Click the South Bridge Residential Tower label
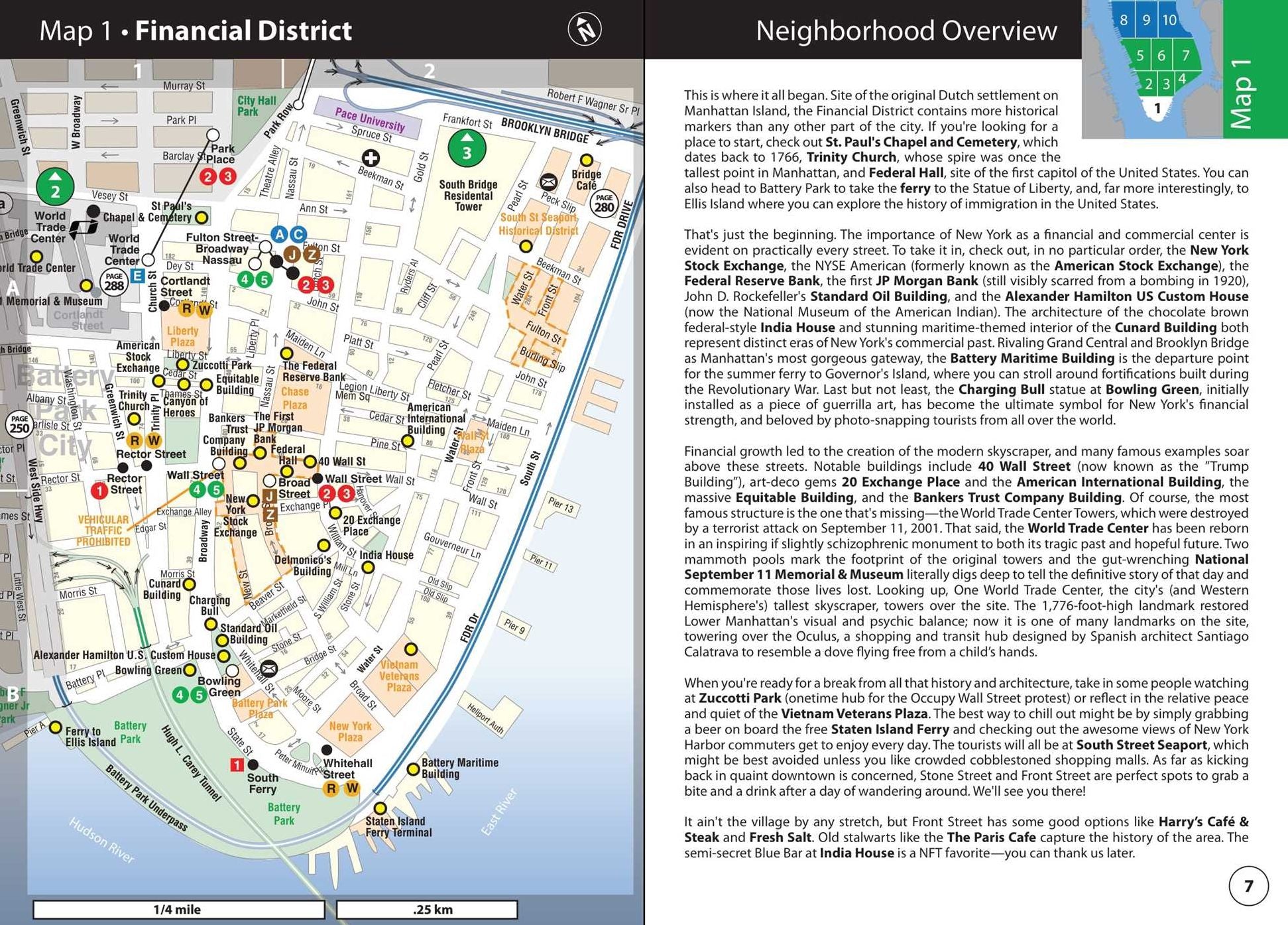The height and width of the screenshot is (925, 1288). point(468,196)
